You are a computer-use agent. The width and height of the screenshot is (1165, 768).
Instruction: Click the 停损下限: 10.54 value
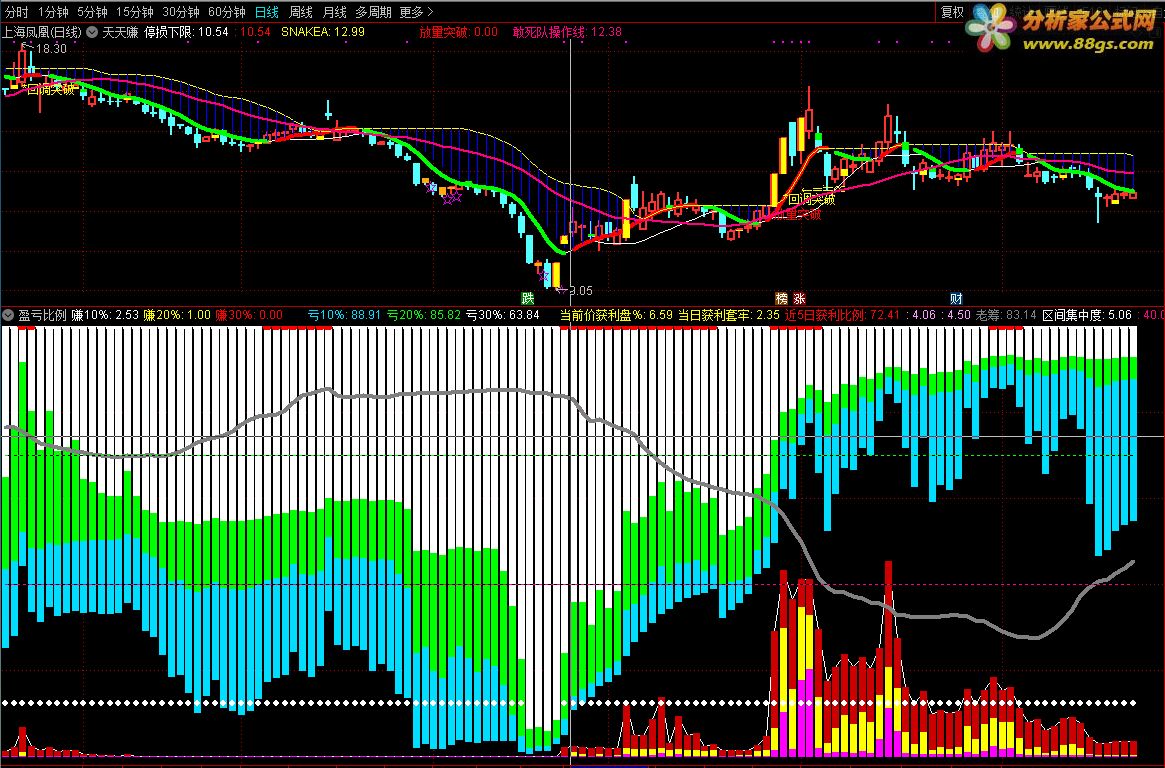click(x=186, y=32)
